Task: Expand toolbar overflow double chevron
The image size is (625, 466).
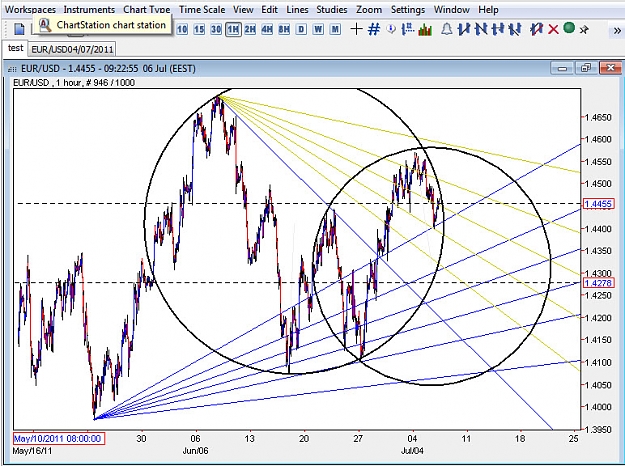Action: point(617,30)
